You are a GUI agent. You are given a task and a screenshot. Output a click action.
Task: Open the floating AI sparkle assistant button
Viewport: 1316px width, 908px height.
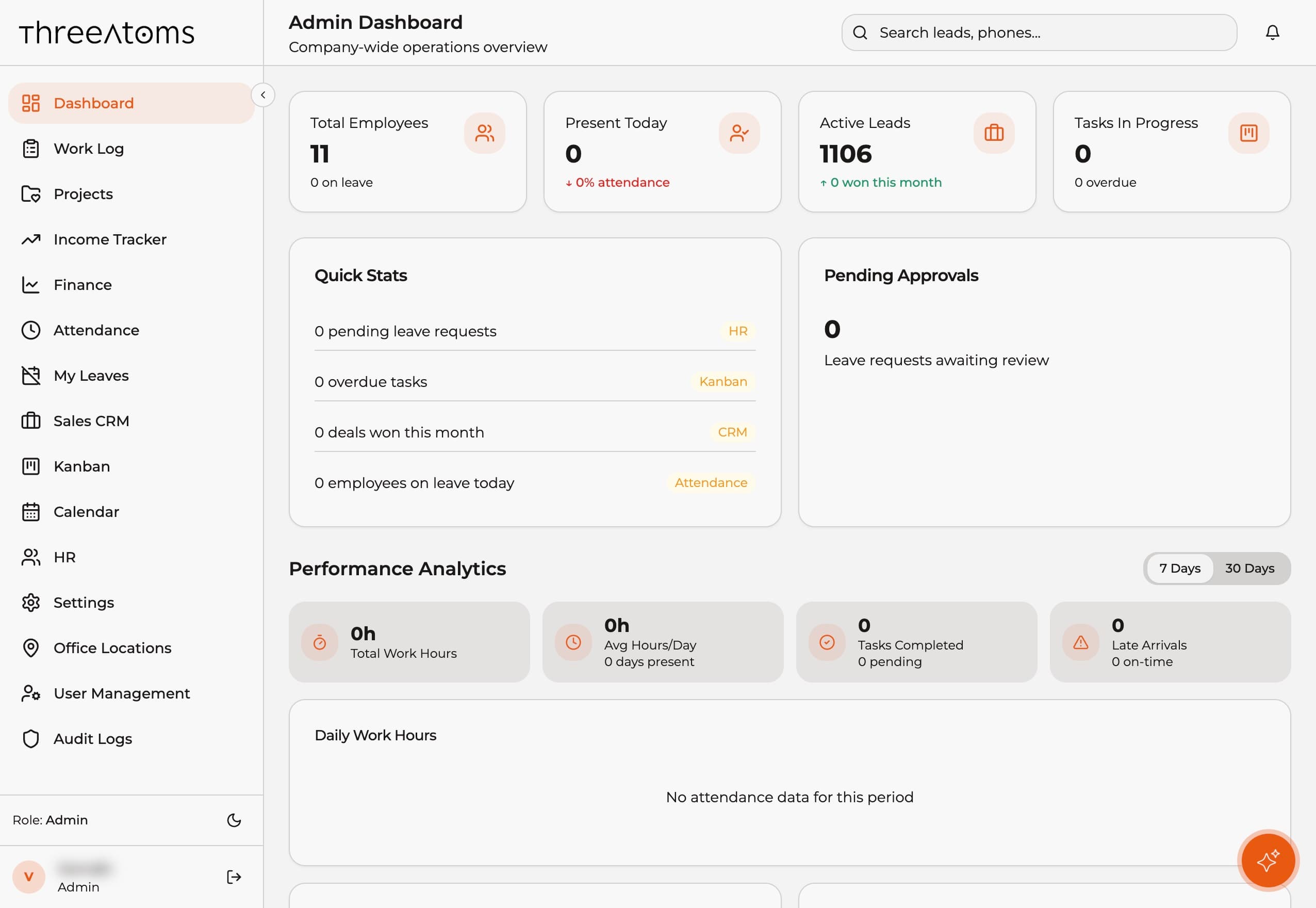point(1268,861)
